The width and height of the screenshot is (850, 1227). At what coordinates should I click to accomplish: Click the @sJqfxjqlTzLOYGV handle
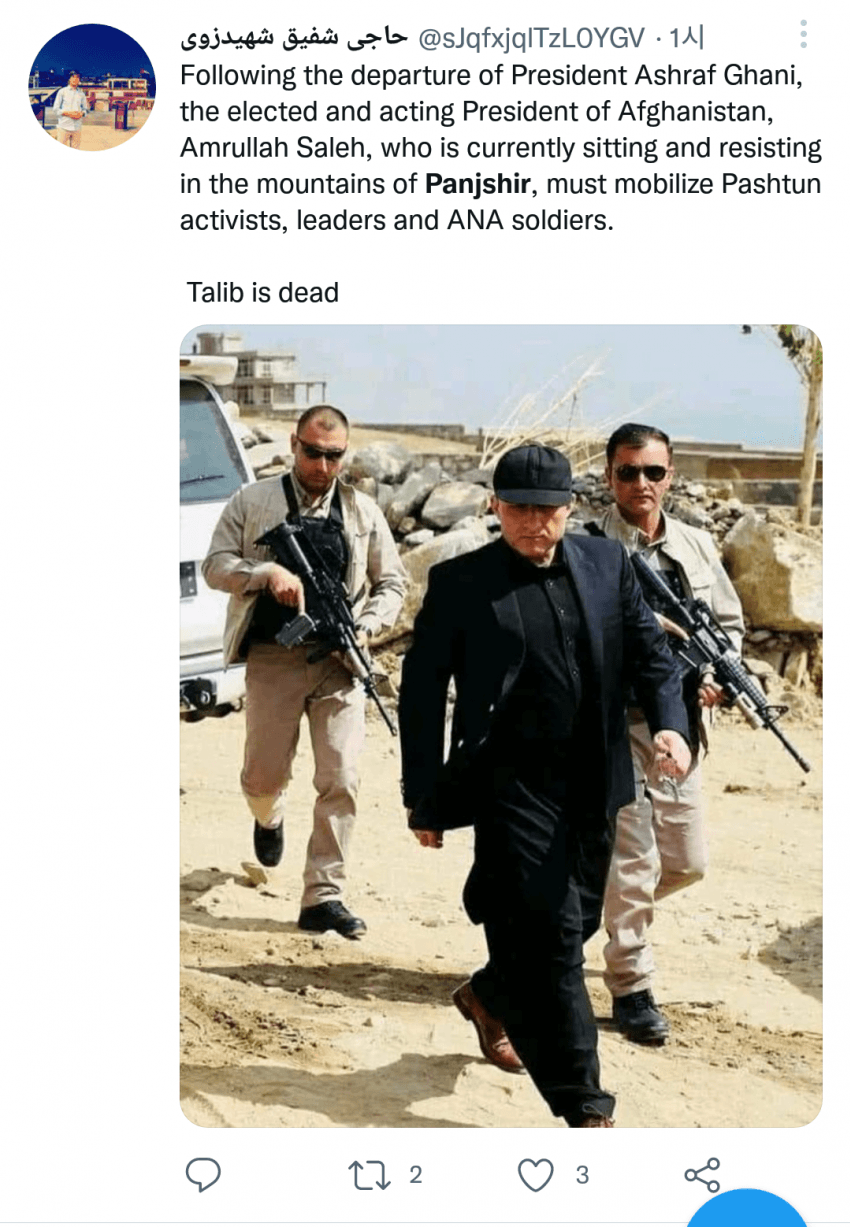point(529,39)
